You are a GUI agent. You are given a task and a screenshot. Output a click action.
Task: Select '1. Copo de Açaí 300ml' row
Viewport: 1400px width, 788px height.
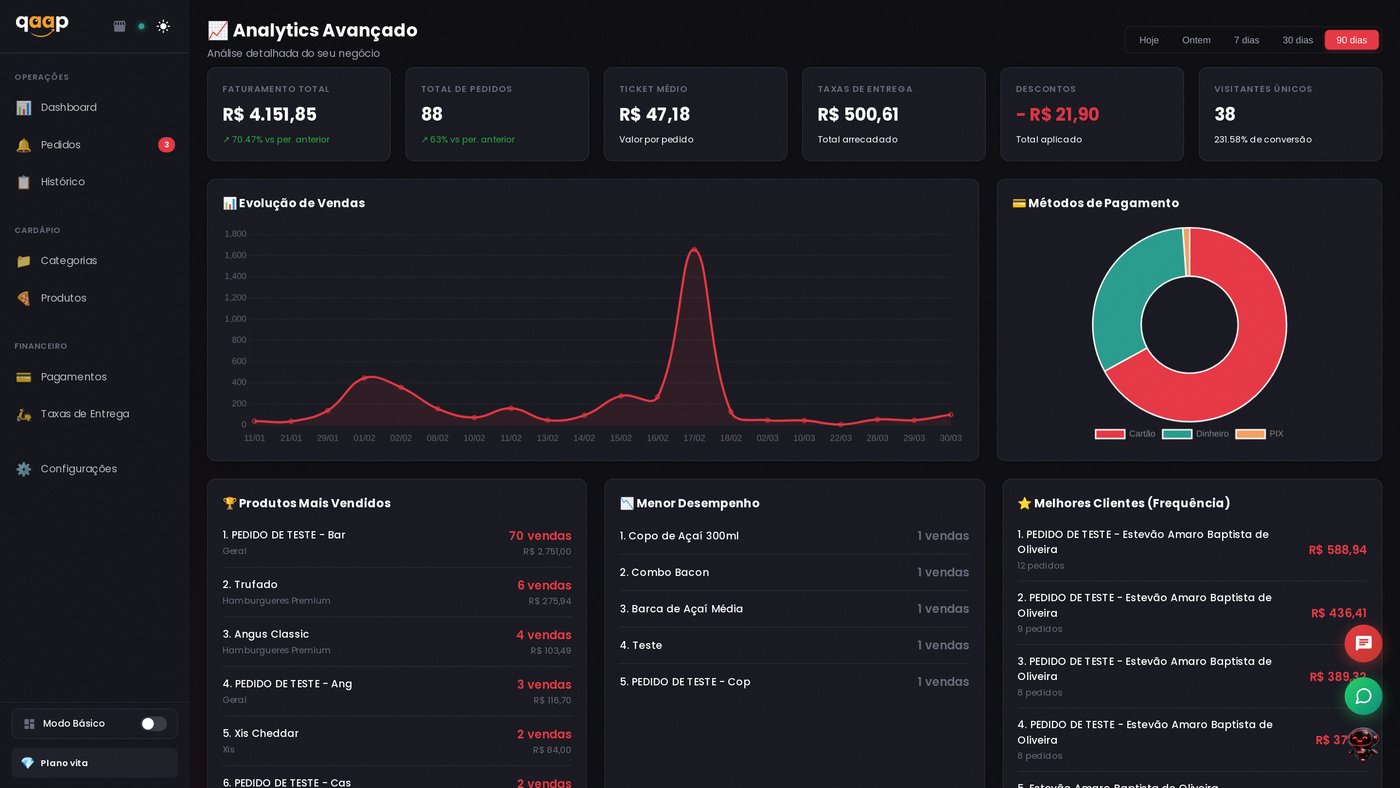(x=794, y=536)
